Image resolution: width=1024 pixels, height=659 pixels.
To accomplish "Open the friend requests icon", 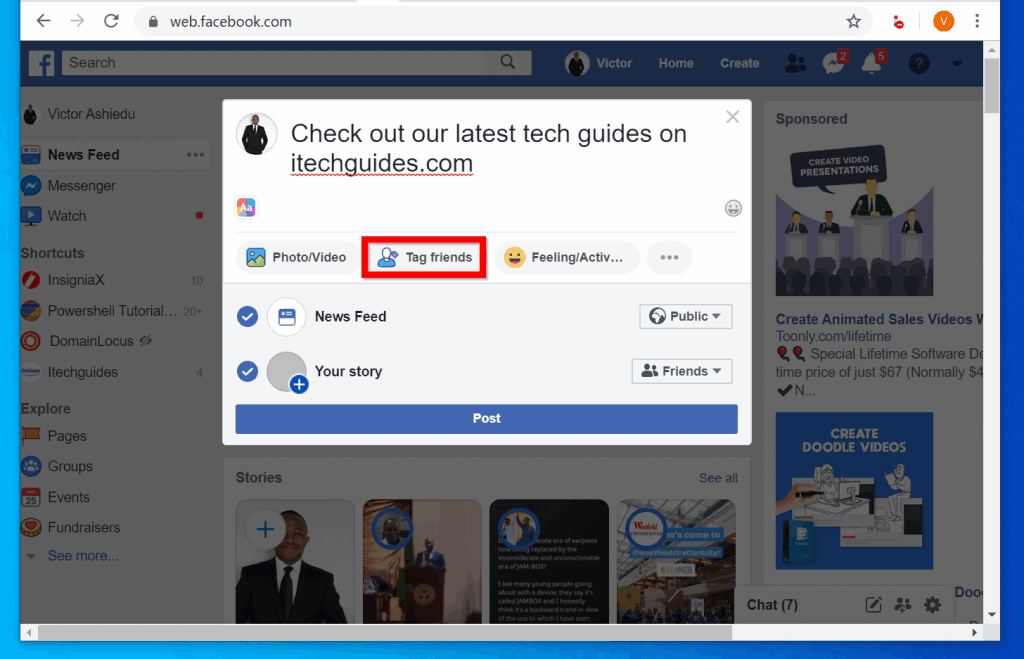I will pyautogui.click(x=795, y=63).
